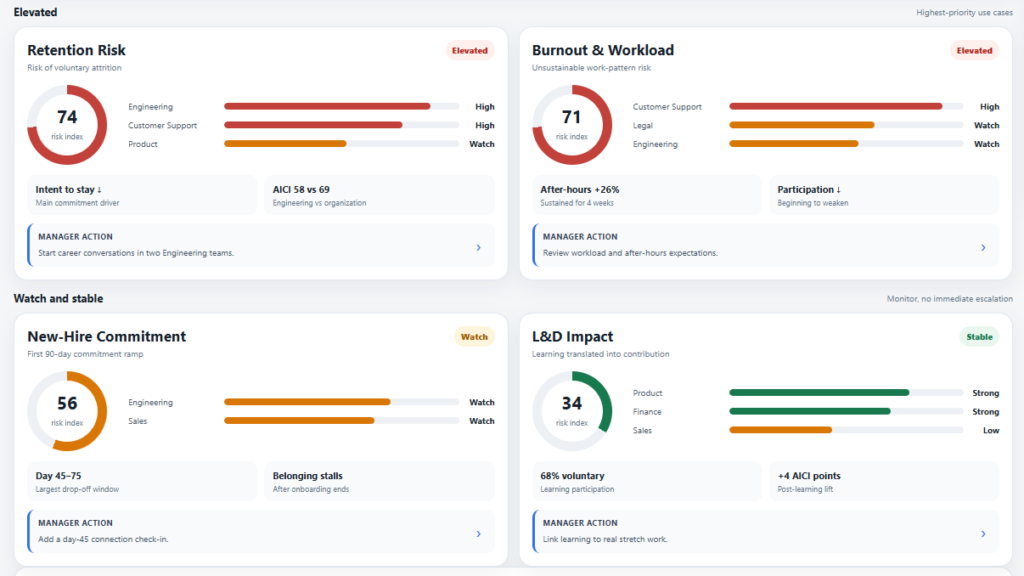Viewport: 1024px width, 576px height.
Task: Select the Sales bar in L&D Impact
Action: point(846,430)
